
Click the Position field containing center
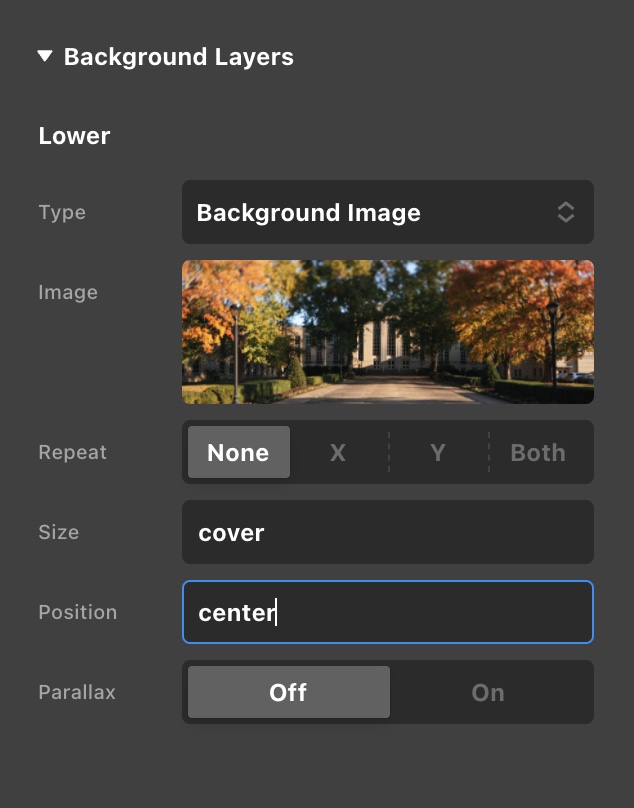(x=388, y=612)
